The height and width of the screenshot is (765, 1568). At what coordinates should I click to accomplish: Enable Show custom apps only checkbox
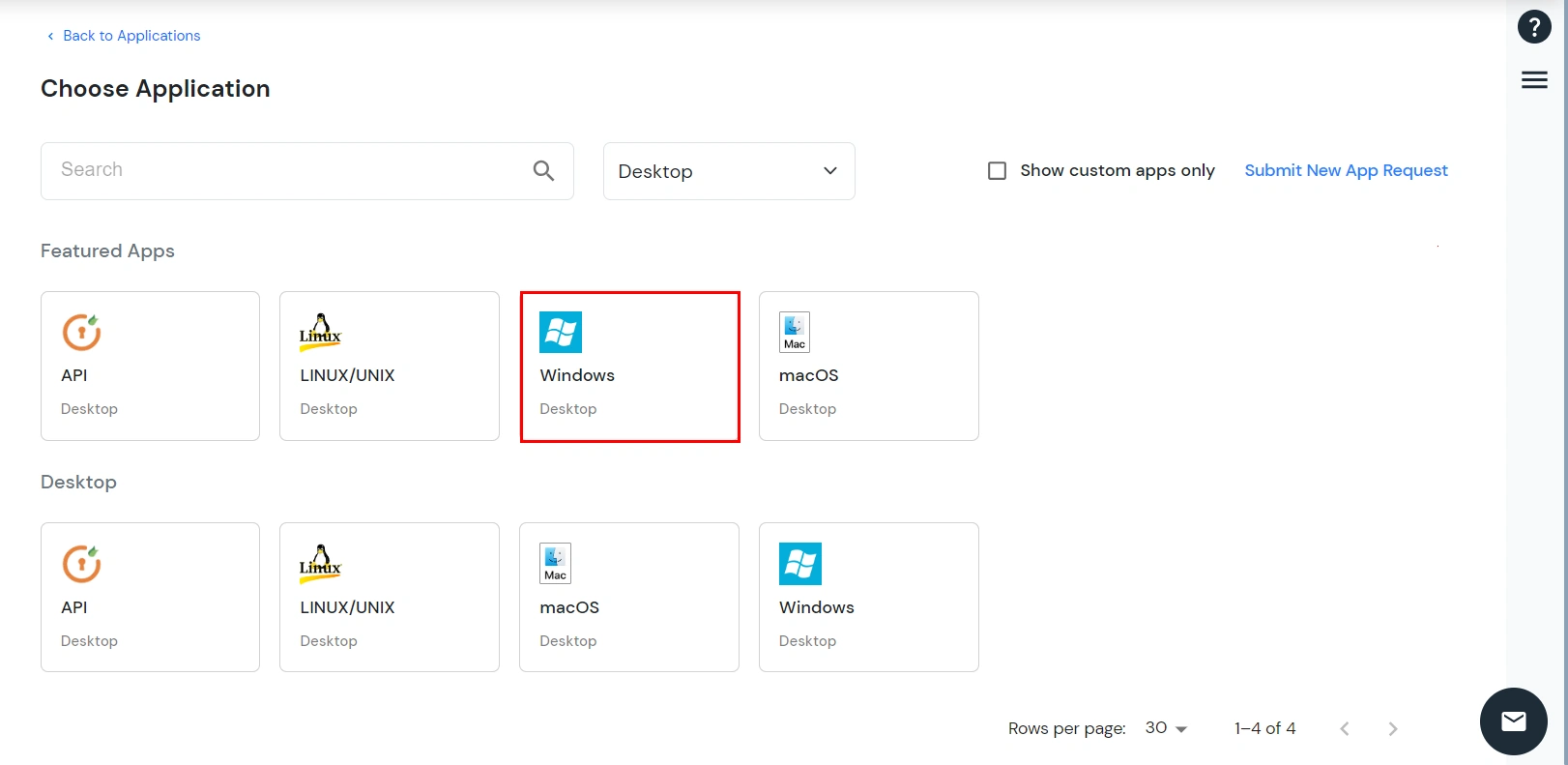point(997,170)
